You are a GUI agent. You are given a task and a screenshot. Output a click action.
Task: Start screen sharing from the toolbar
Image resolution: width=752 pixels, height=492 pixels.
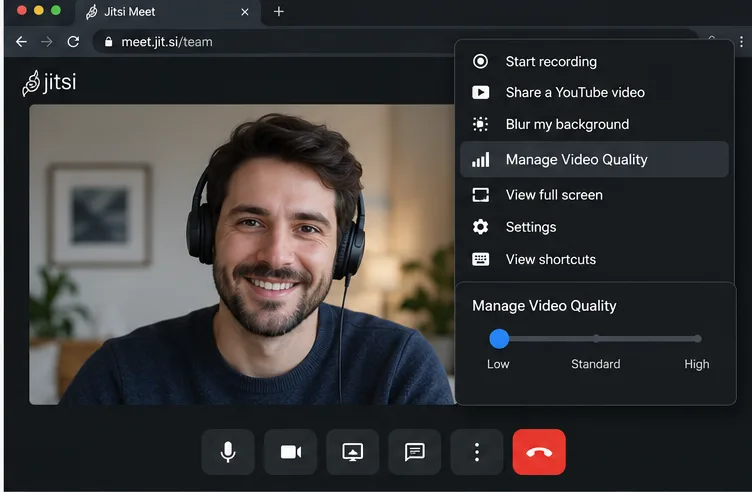[x=352, y=452]
